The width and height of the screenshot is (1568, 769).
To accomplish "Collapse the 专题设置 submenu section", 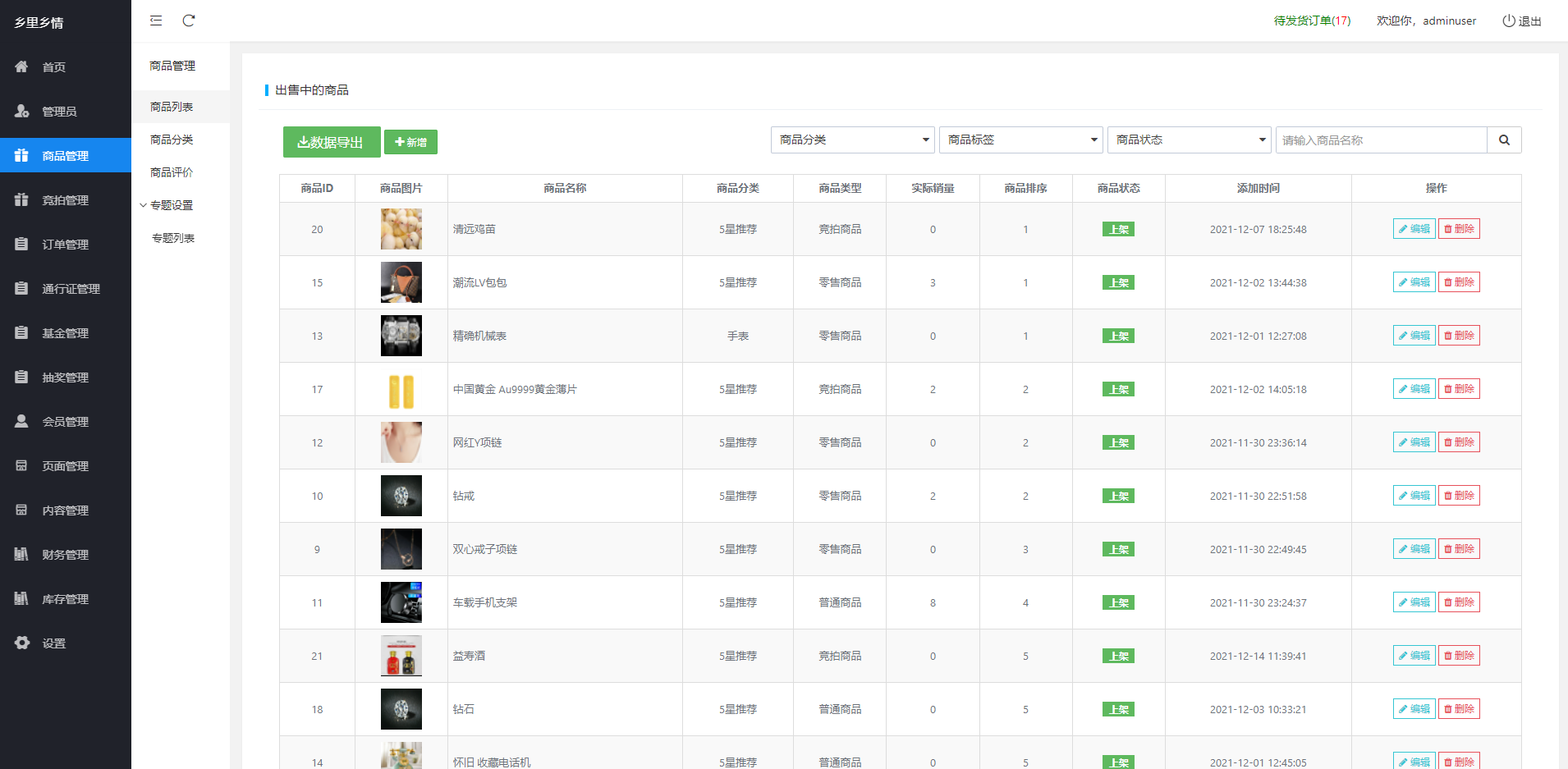I will 171,205.
